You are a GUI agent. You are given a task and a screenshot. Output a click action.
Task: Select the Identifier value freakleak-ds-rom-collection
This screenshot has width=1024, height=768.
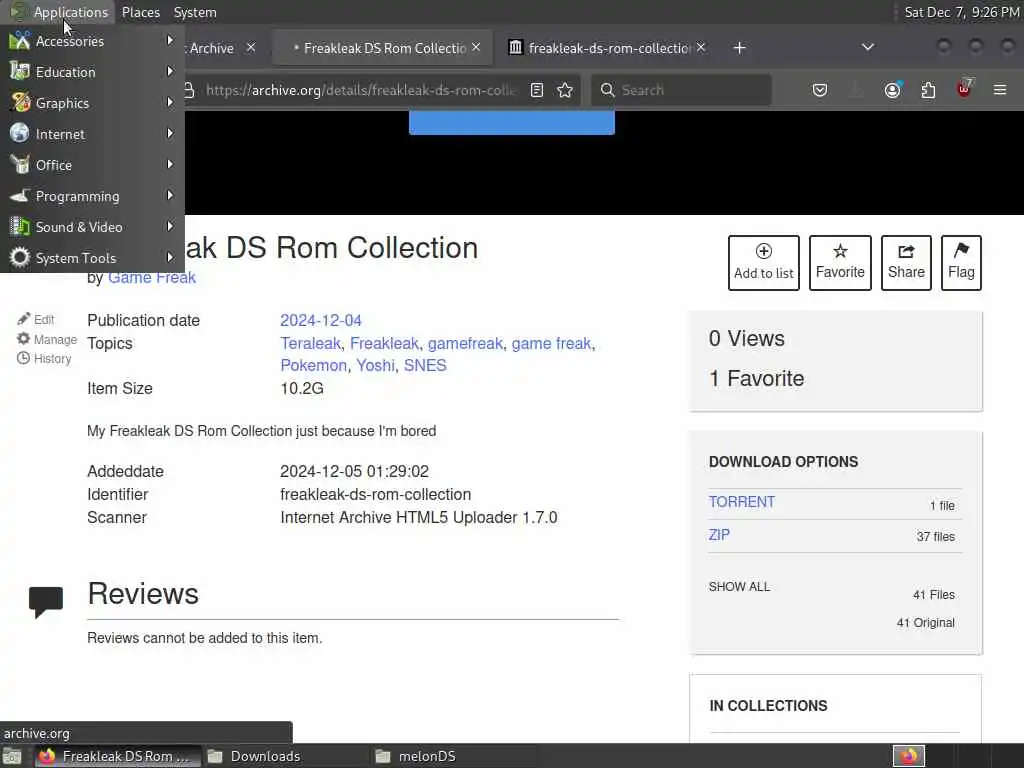click(x=376, y=494)
